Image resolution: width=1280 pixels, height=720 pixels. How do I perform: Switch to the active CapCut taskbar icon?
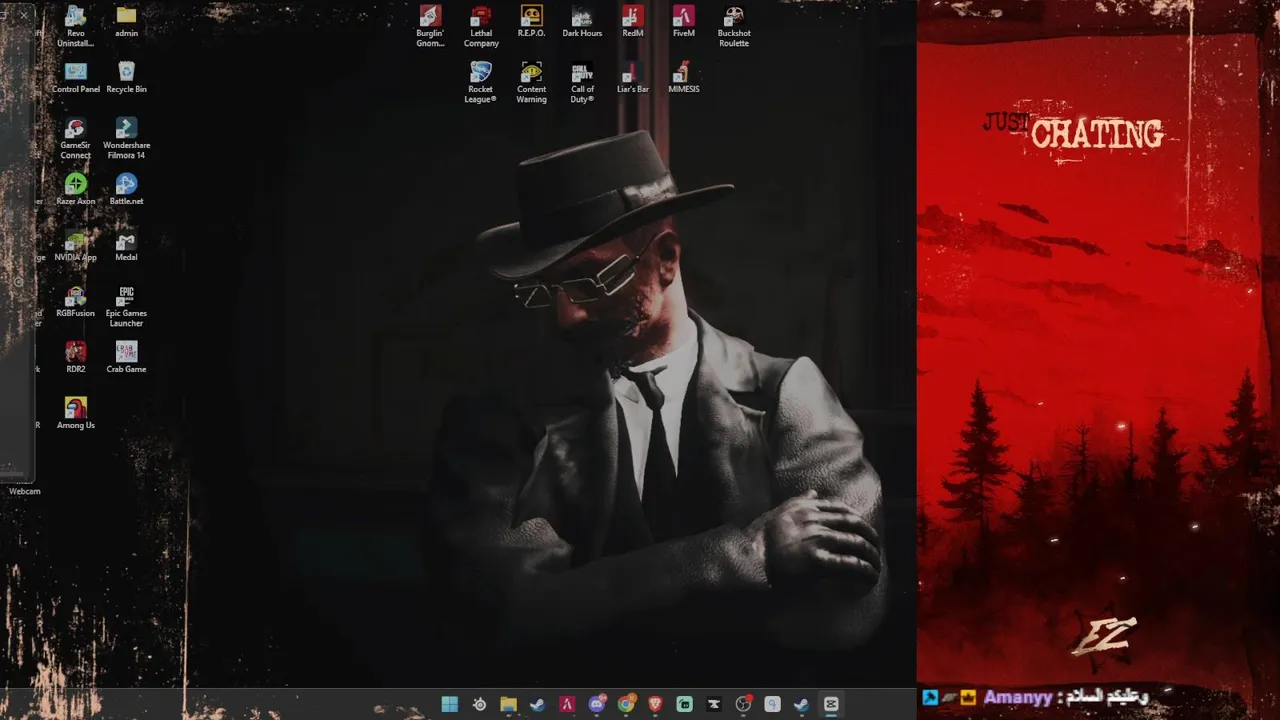click(830, 704)
